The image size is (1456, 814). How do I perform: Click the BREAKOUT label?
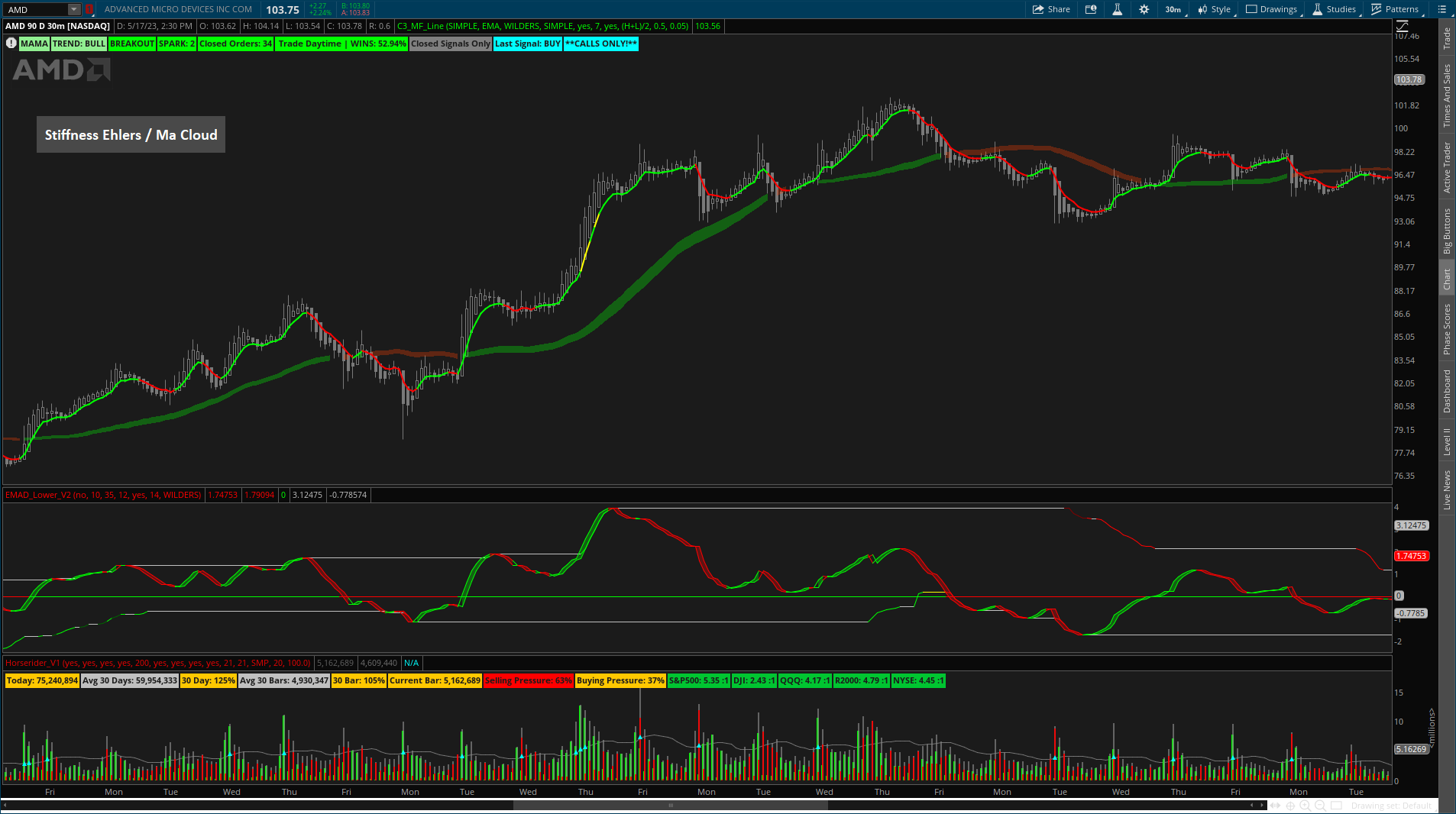pyautogui.click(x=133, y=44)
